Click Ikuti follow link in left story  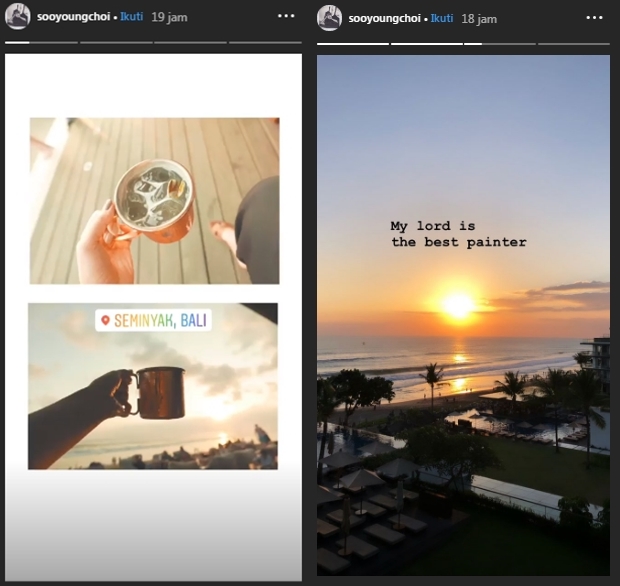(x=132, y=17)
